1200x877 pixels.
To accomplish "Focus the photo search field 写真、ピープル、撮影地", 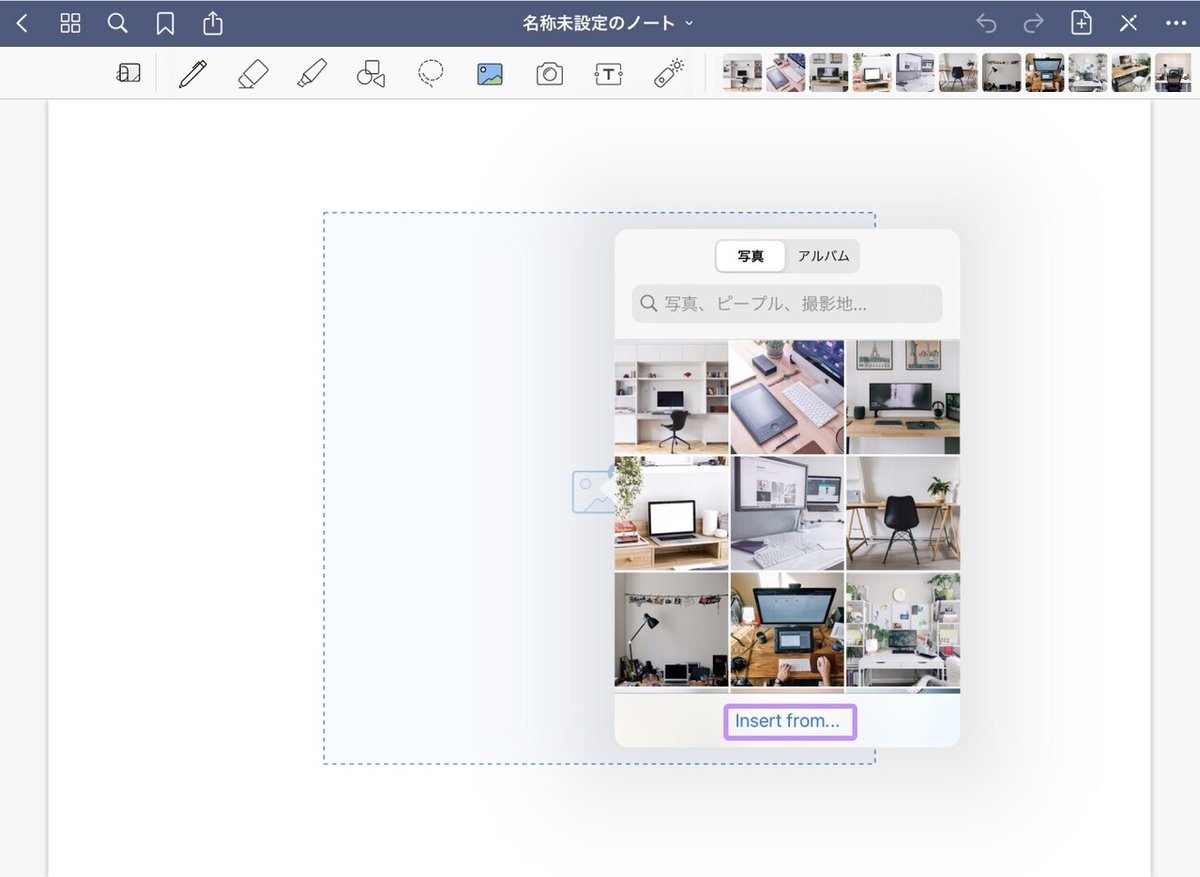I will coord(787,303).
